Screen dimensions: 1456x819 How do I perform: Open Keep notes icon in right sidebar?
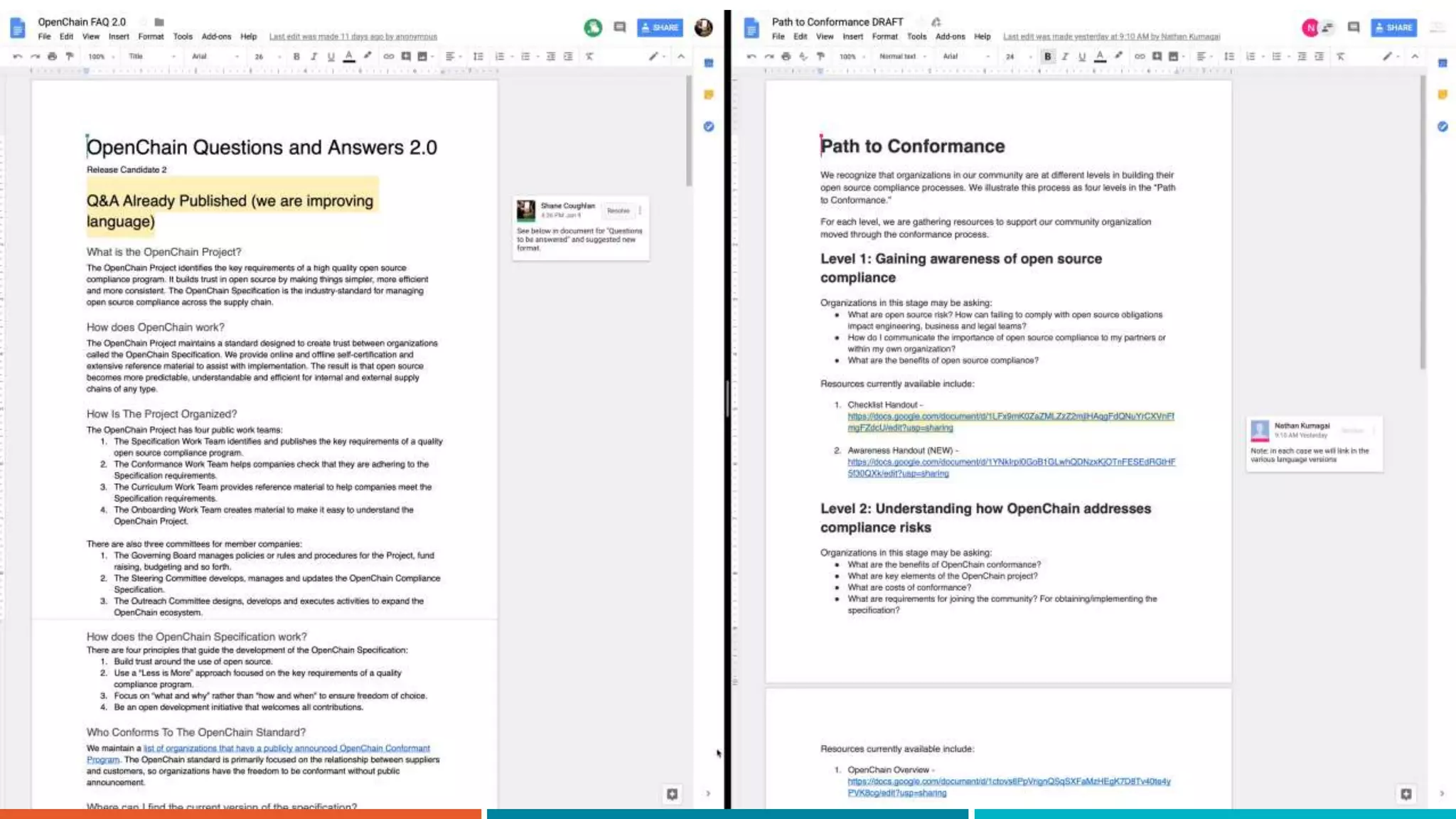click(1442, 95)
